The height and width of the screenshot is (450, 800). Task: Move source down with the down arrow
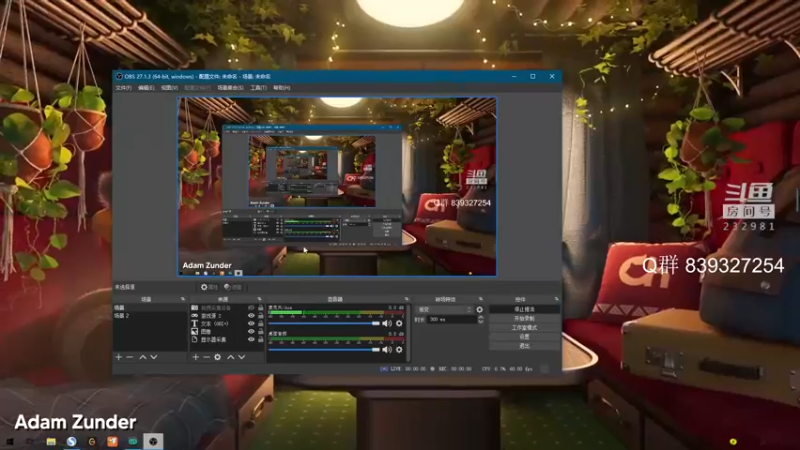pyautogui.click(x=242, y=357)
